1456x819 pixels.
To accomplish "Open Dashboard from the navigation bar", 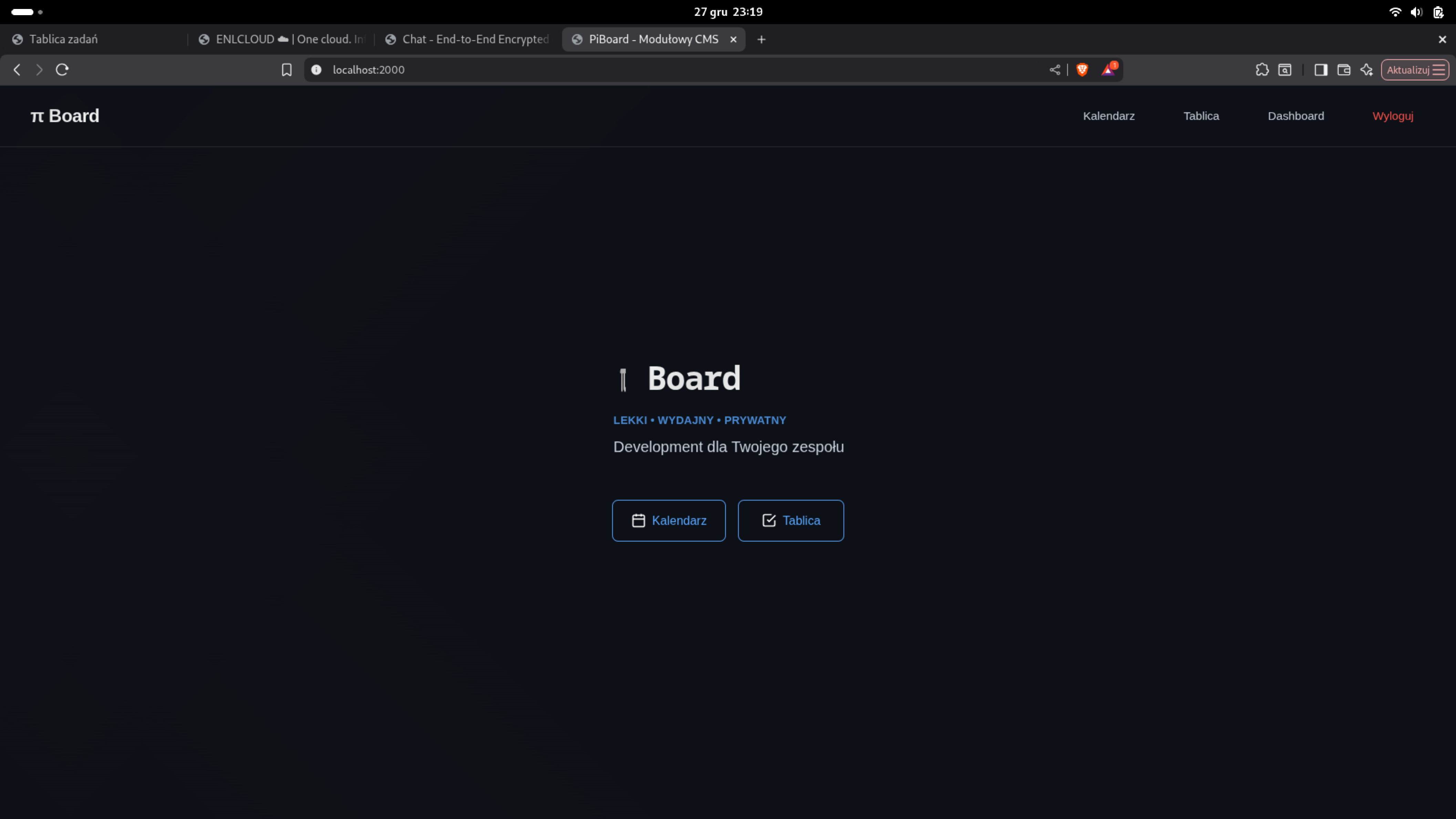I will (x=1295, y=116).
